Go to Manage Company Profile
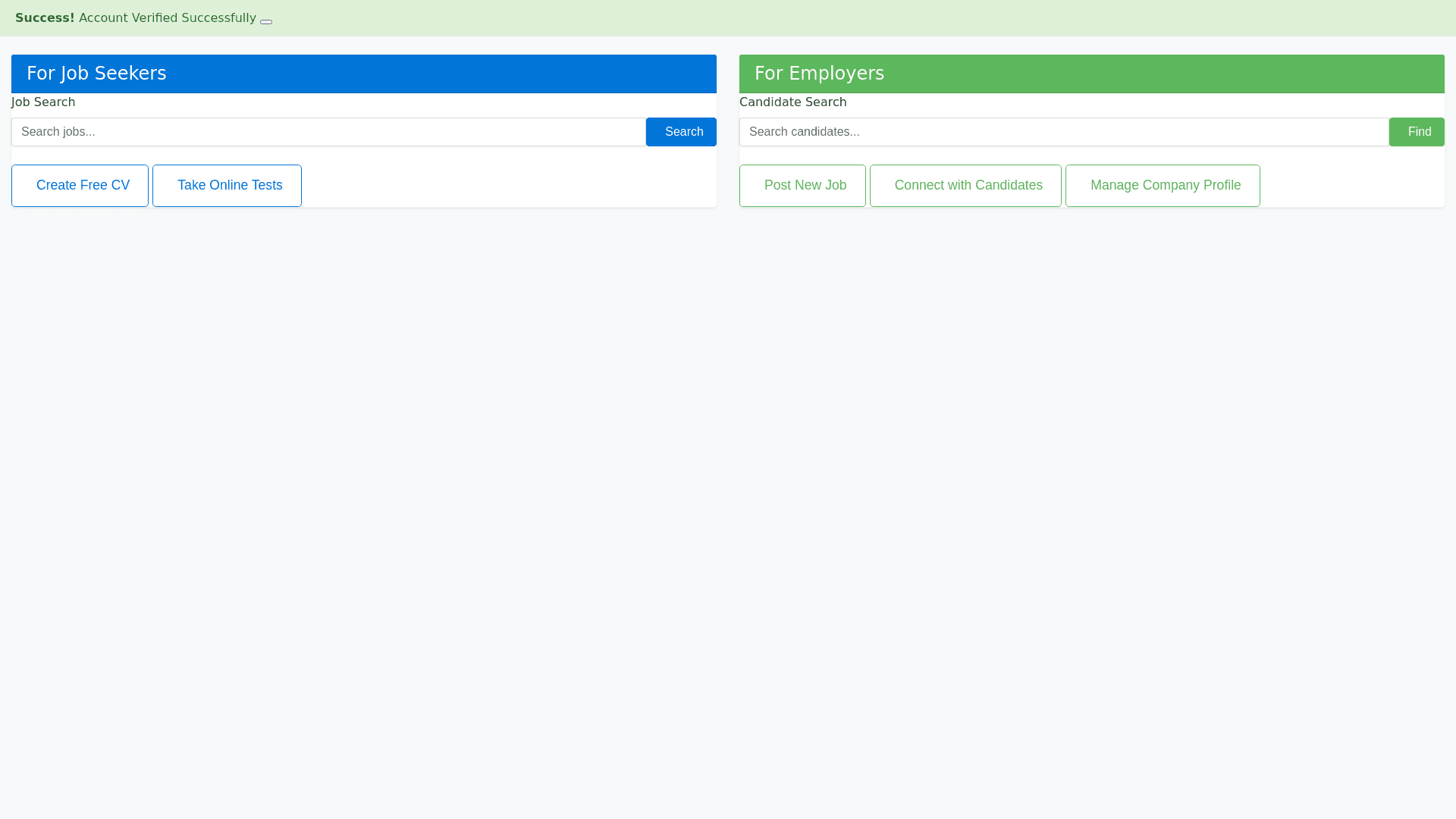Image resolution: width=1456 pixels, height=819 pixels. 1163,186
